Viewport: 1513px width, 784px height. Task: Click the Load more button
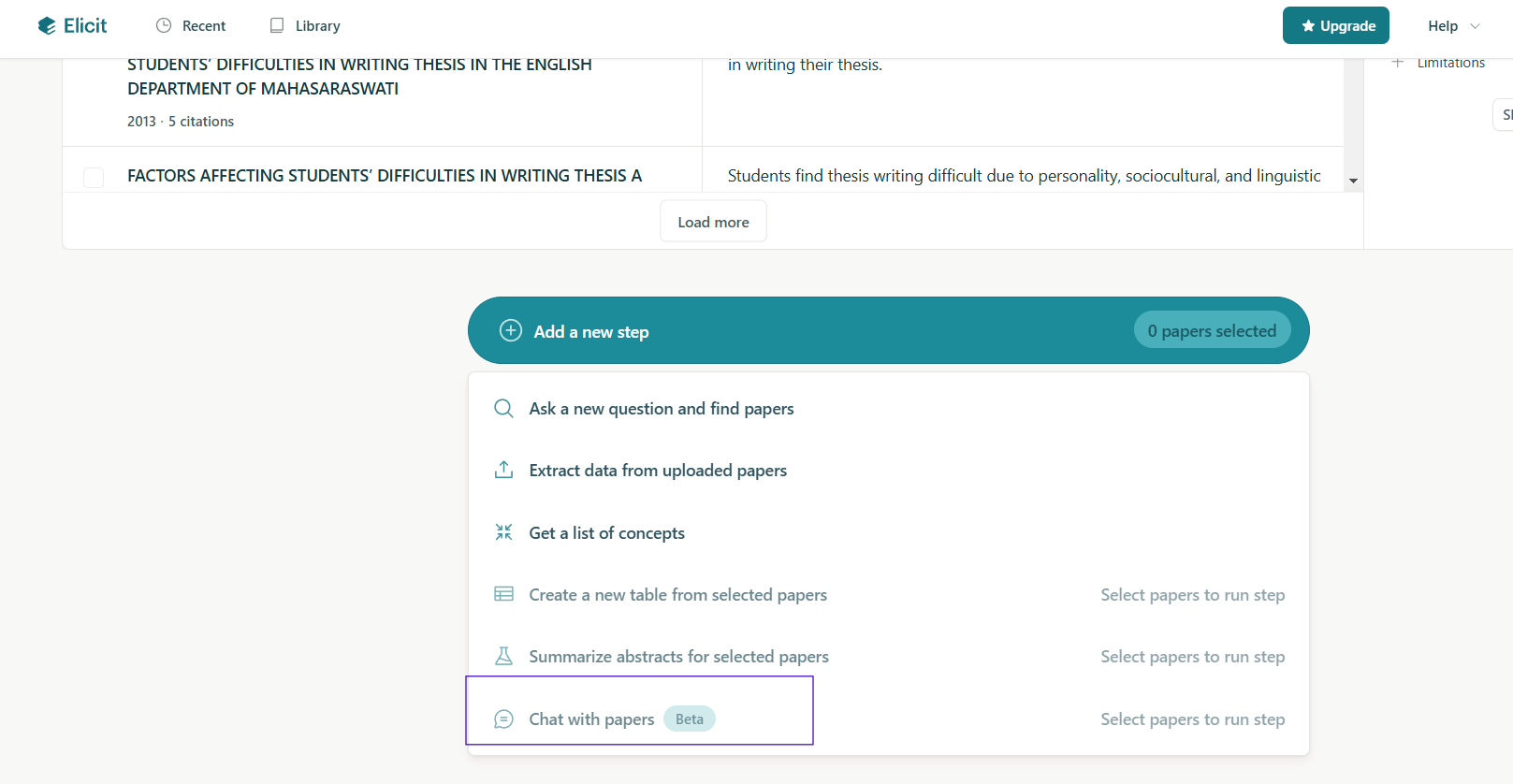coord(713,222)
